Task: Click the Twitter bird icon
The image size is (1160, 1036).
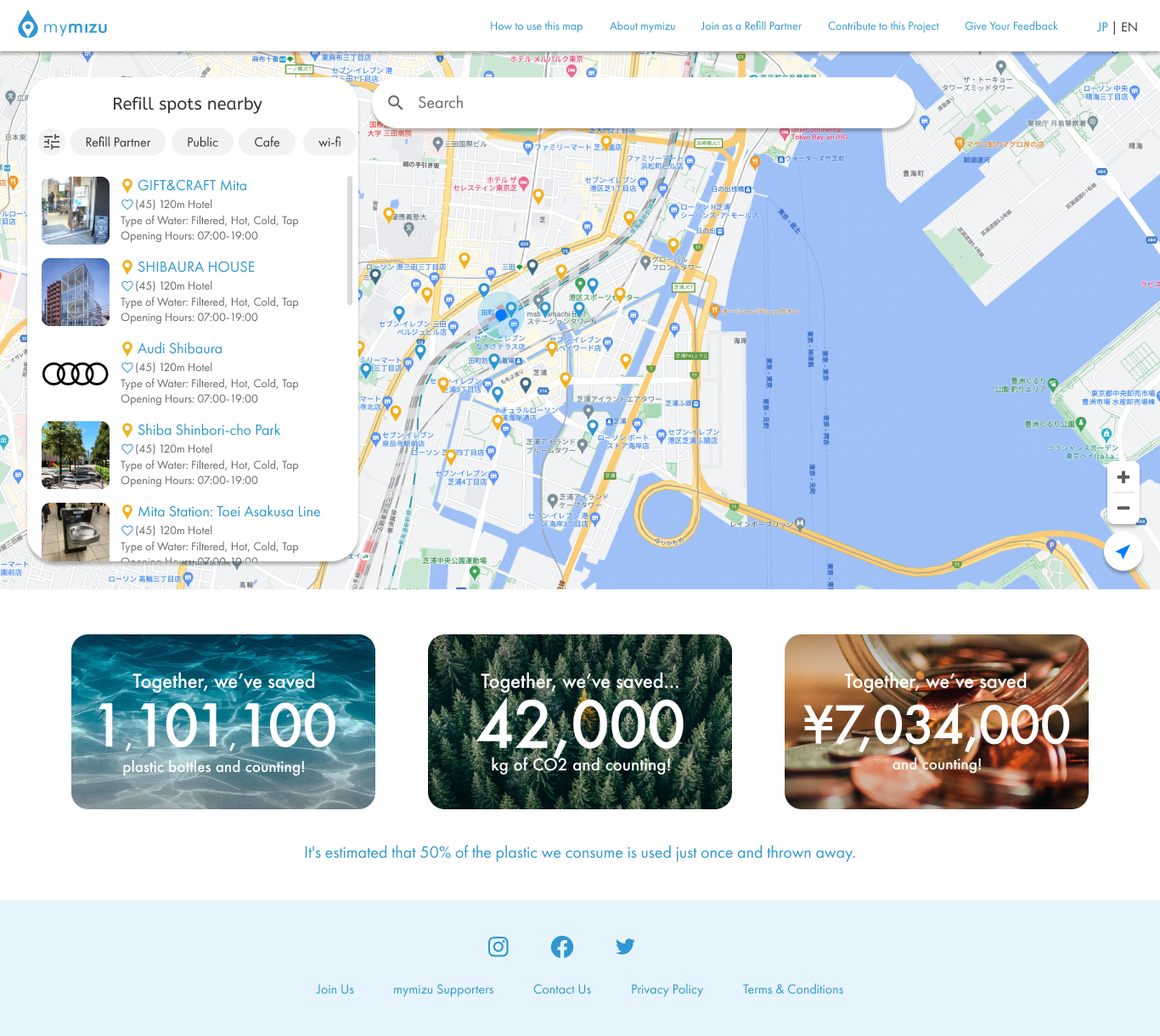Action: (625, 946)
